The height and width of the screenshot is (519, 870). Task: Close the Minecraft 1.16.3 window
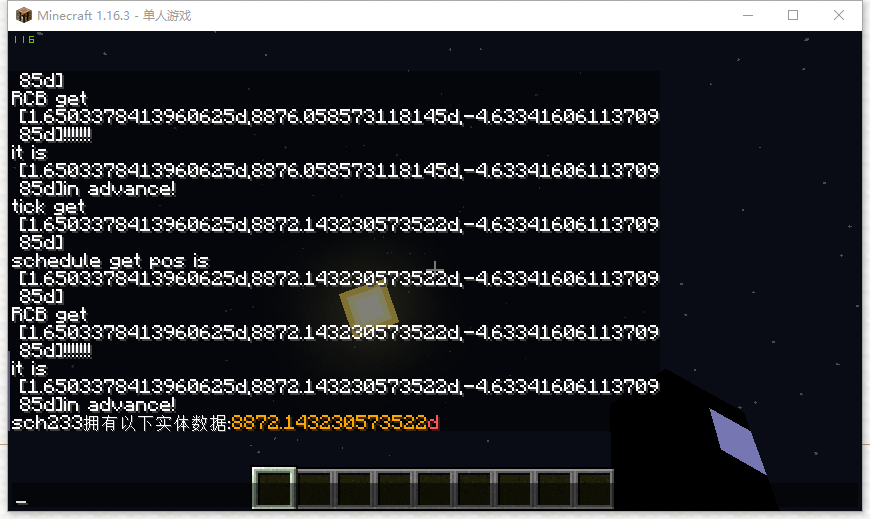tap(839, 15)
